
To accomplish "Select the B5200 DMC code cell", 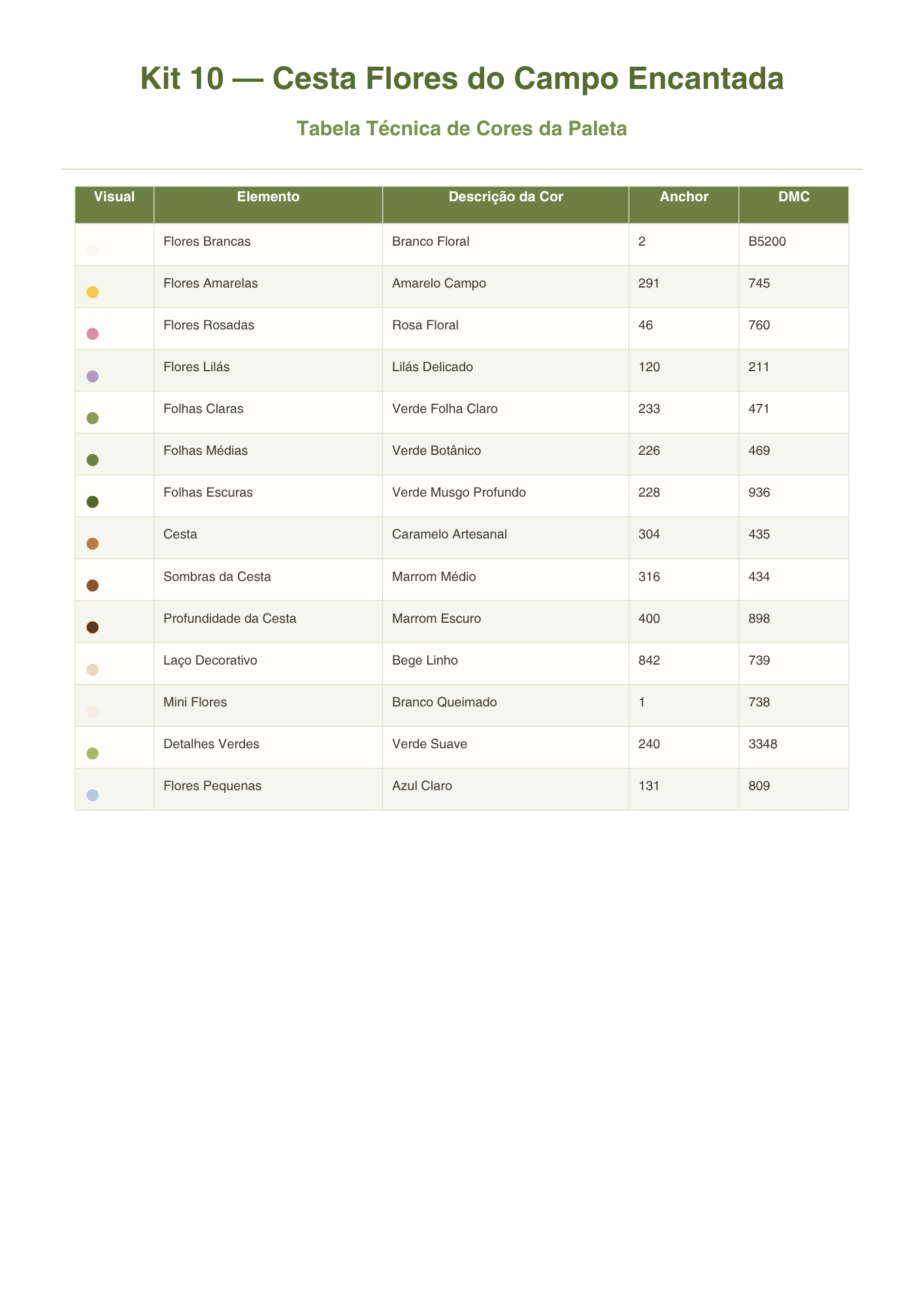I will pyautogui.click(x=794, y=244).
